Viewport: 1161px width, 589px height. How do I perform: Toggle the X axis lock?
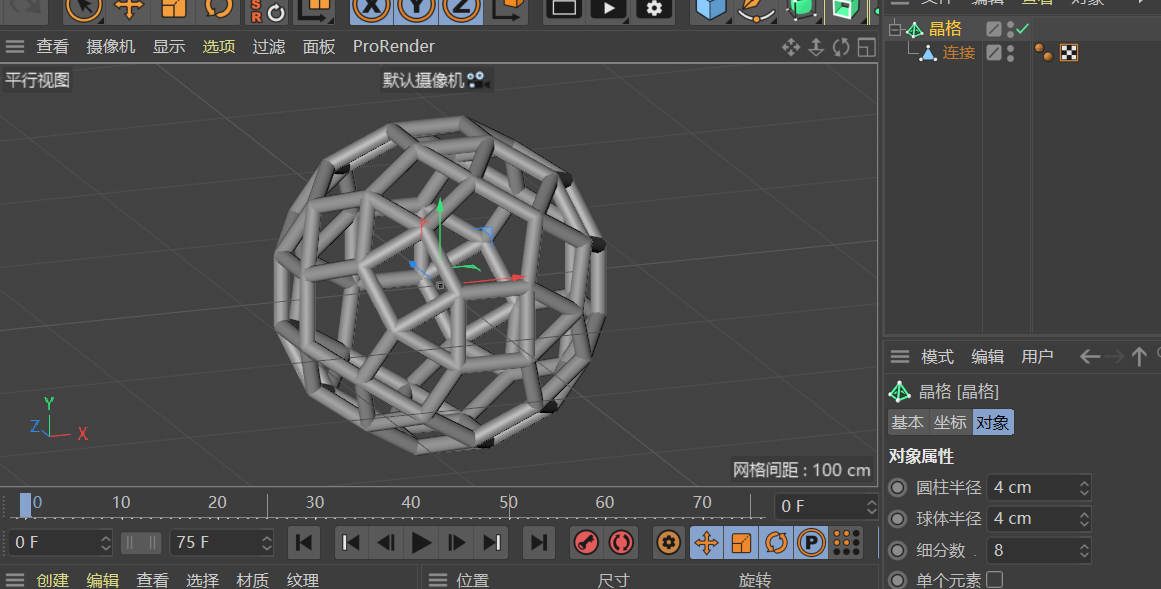pos(371,9)
